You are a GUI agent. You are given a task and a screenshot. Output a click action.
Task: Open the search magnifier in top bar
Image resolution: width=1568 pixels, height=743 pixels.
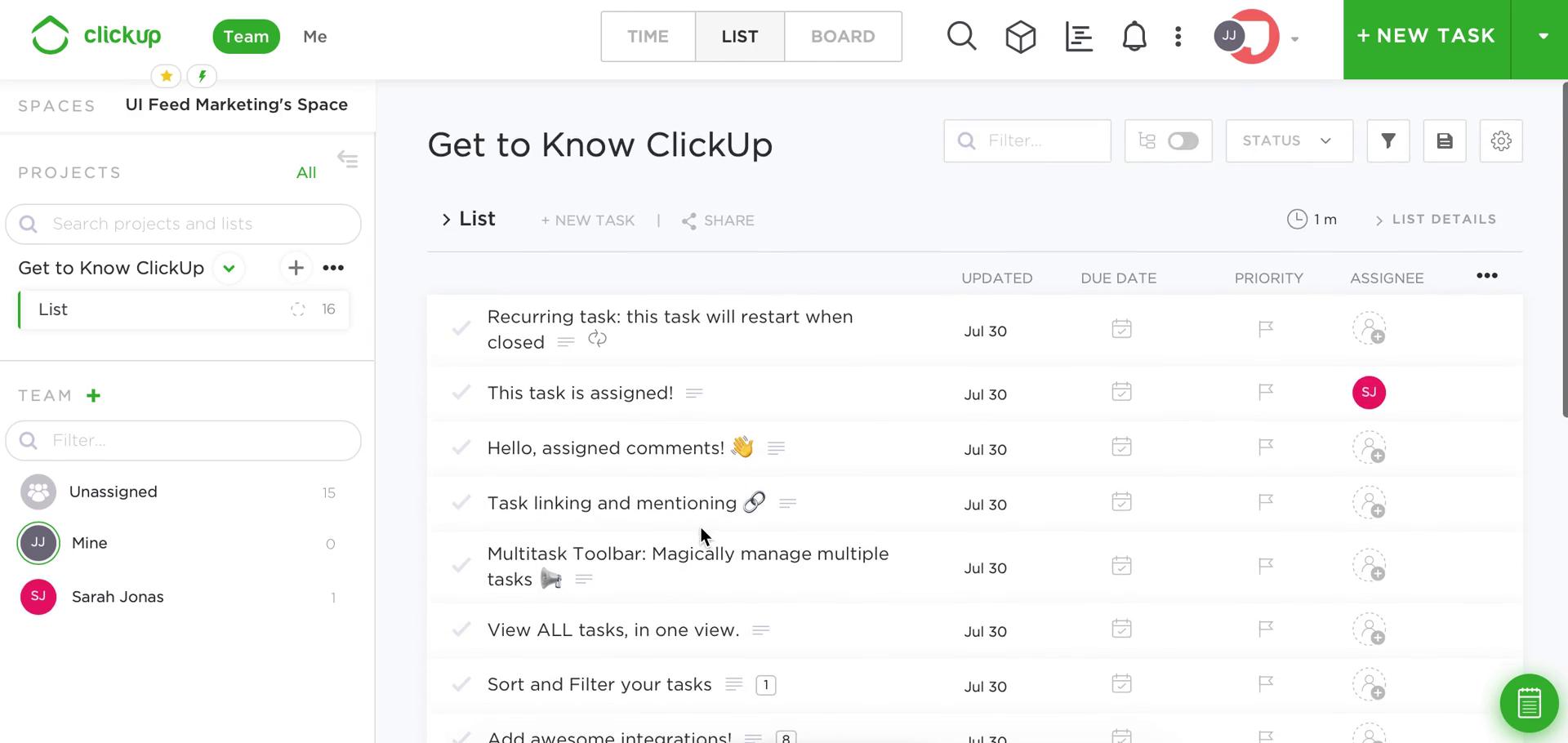[x=961, y=36]
